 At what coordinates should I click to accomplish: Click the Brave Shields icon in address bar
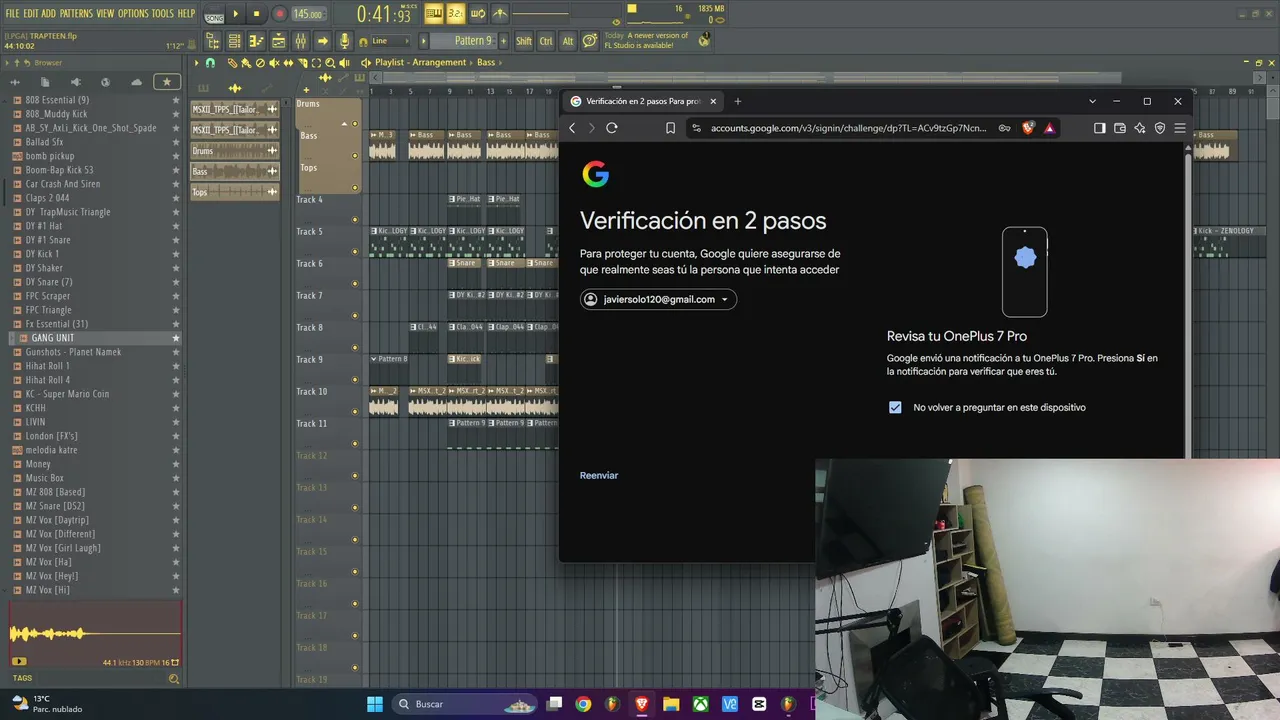click(x=1028, y=128)
